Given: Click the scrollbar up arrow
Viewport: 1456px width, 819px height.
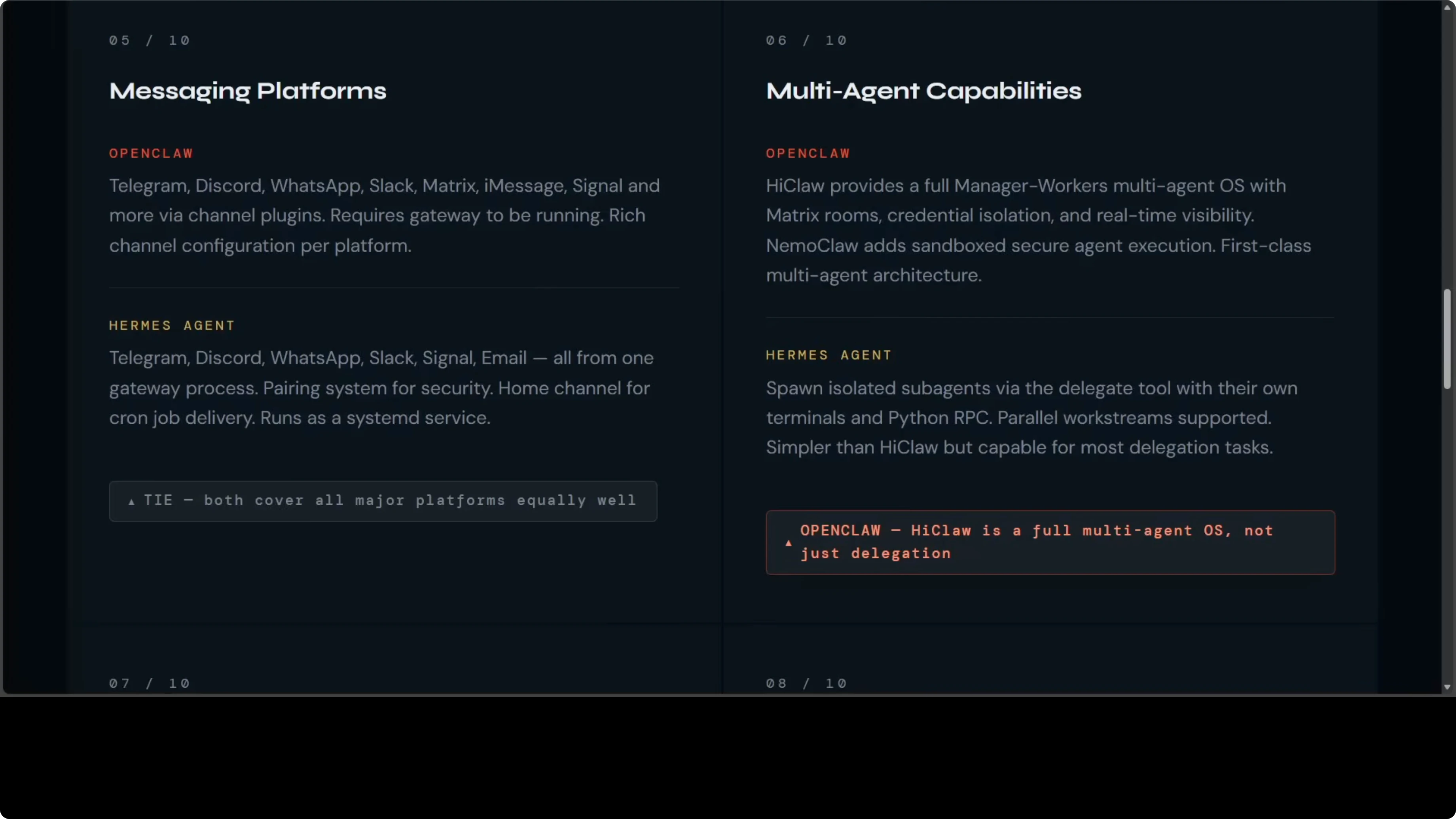Looking at the screenshot, I should point(1447,7).
